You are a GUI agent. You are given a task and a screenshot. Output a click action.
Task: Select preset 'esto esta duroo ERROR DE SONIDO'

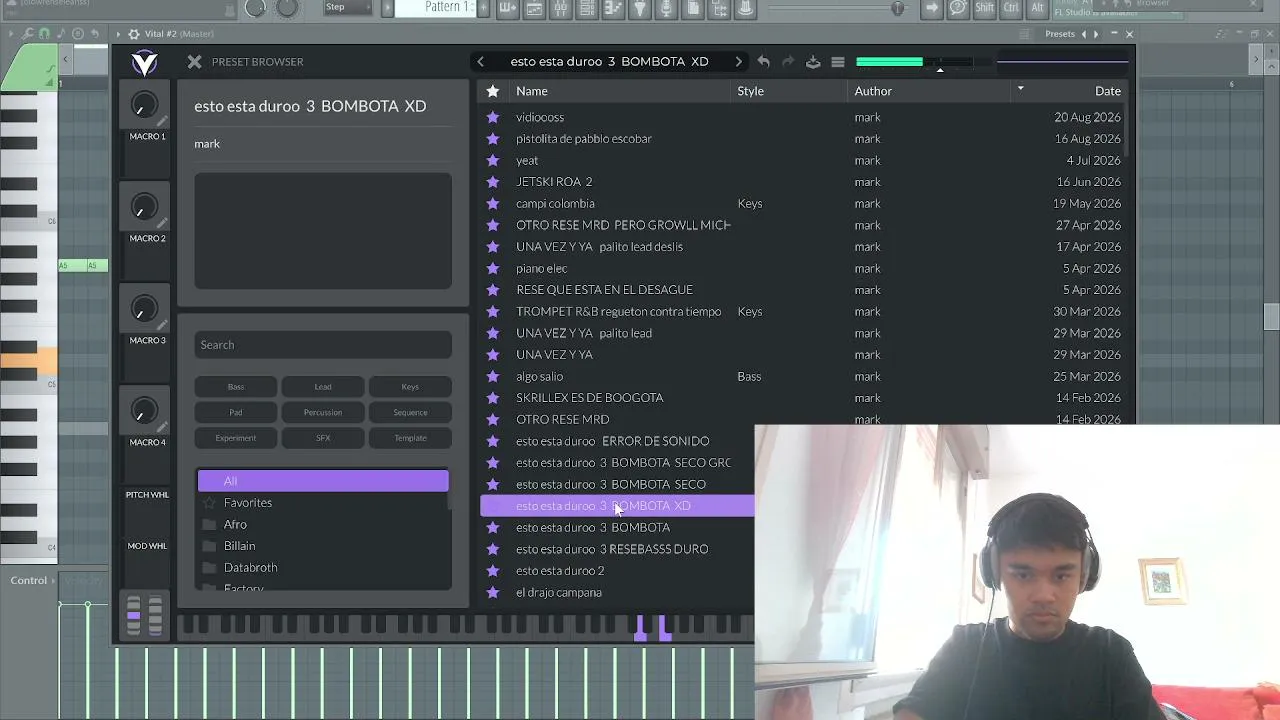pos(612,441)
